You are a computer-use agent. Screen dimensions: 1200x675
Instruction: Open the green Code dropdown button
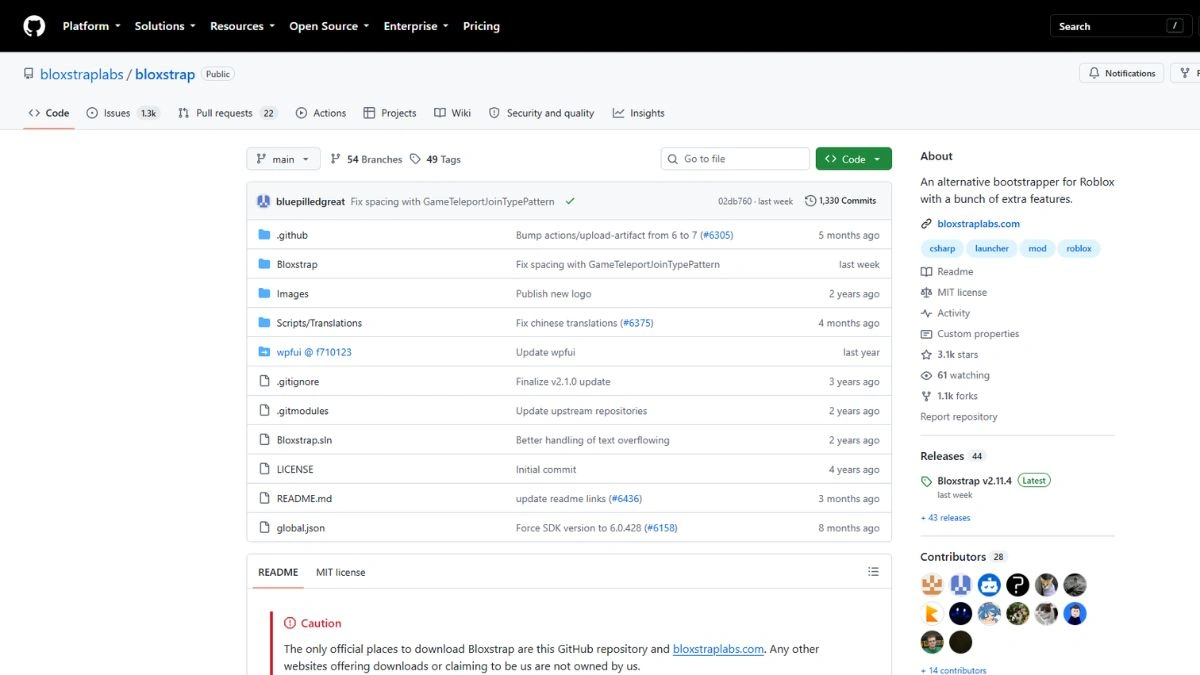point(853,159)
